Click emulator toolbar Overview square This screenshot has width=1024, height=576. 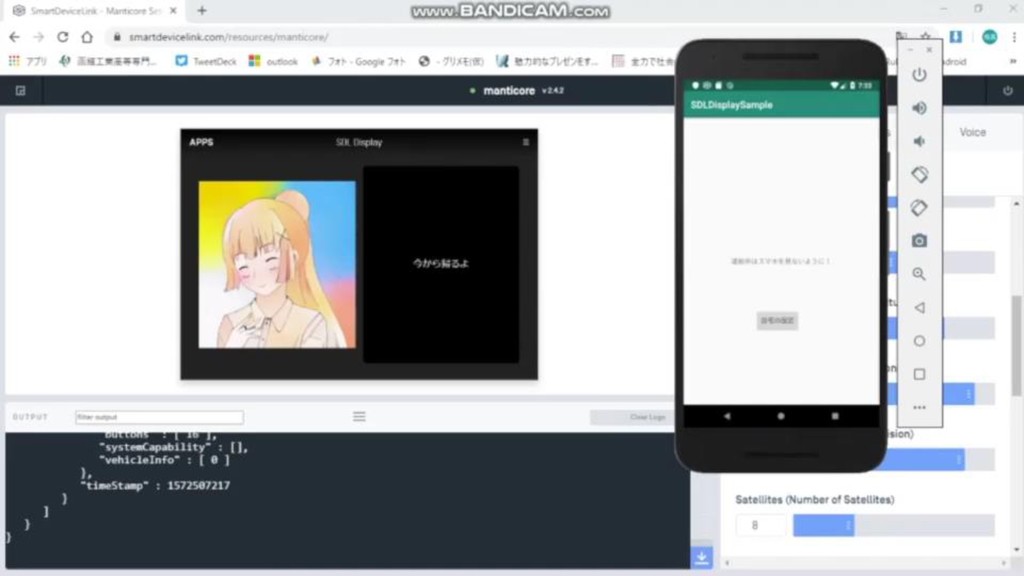pos(919,374)
